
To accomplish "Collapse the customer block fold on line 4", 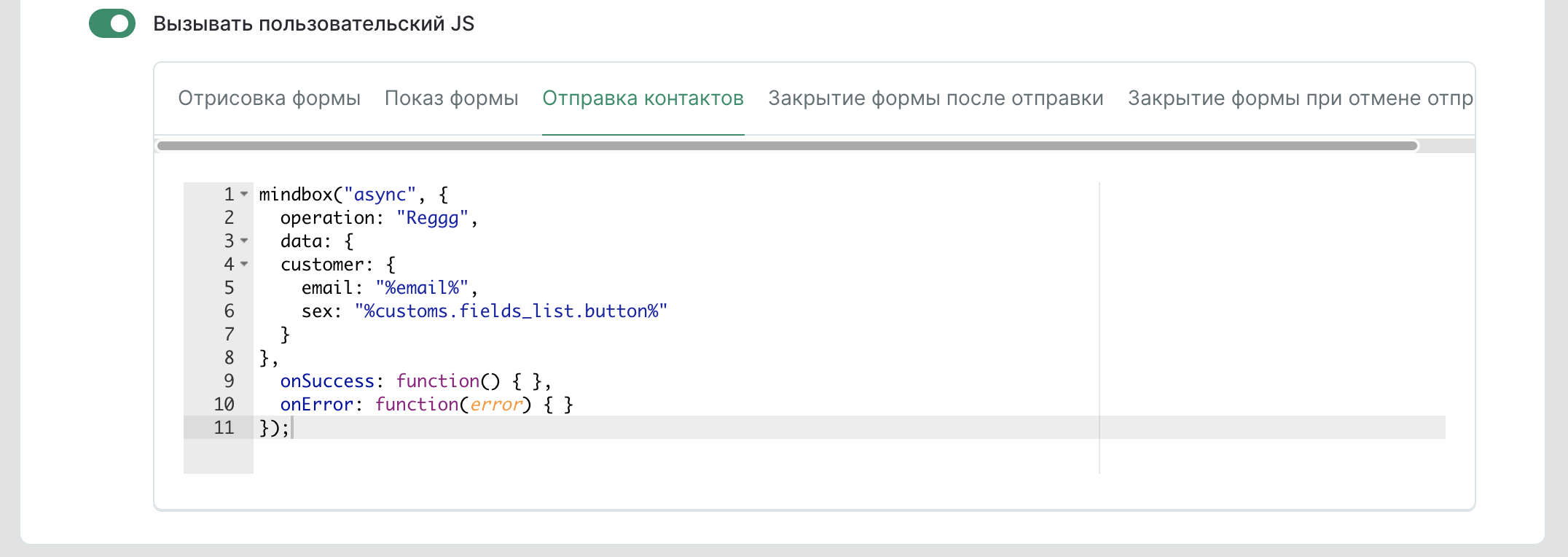I will (x=244, y=265).
